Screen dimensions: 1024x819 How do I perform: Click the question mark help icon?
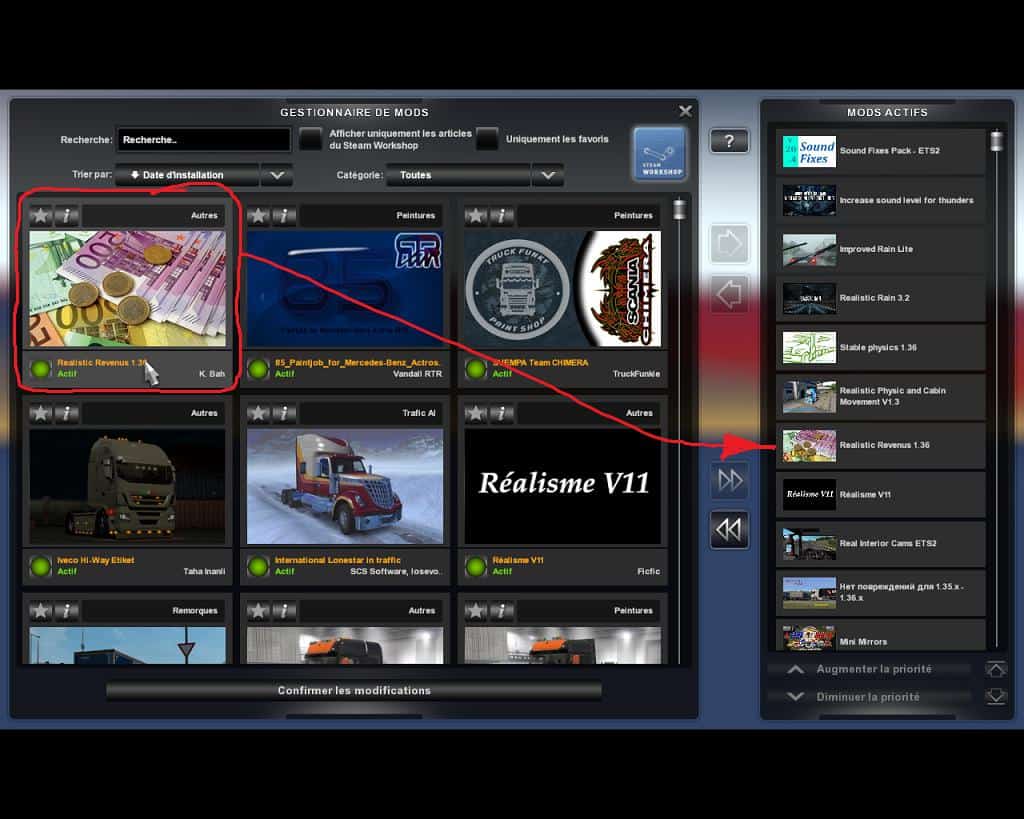729,141
